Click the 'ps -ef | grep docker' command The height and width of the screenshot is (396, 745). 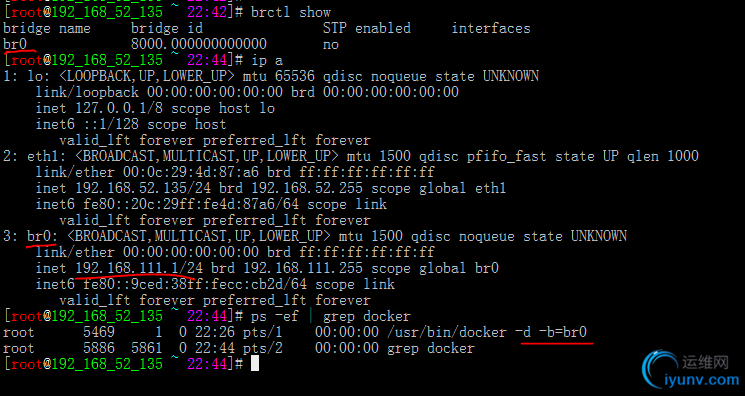click(x=331, y=316)
